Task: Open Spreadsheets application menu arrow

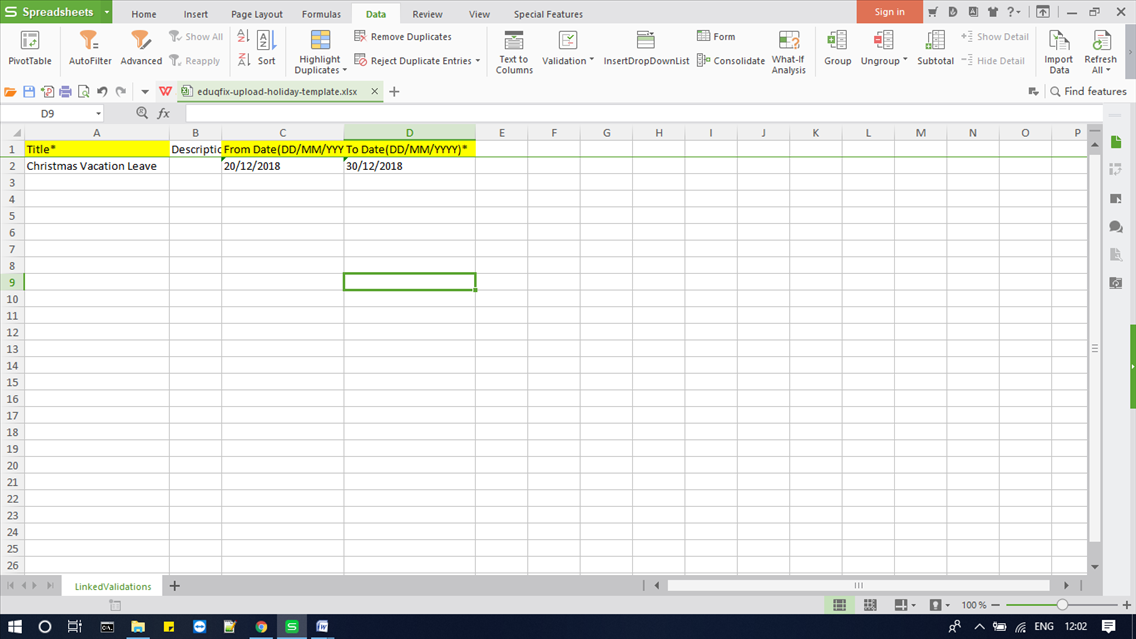Action: (106, 12)
